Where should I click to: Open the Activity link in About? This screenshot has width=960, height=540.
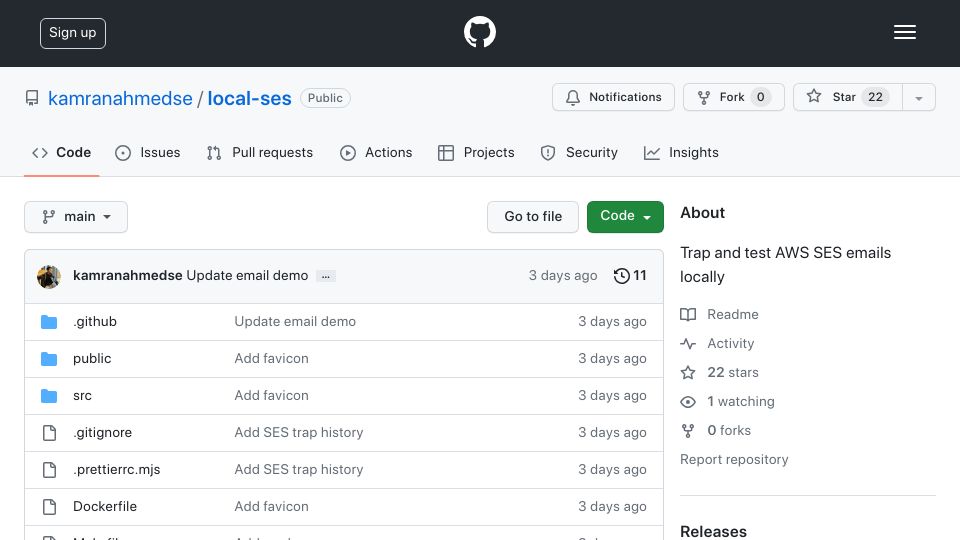(730, 343)
